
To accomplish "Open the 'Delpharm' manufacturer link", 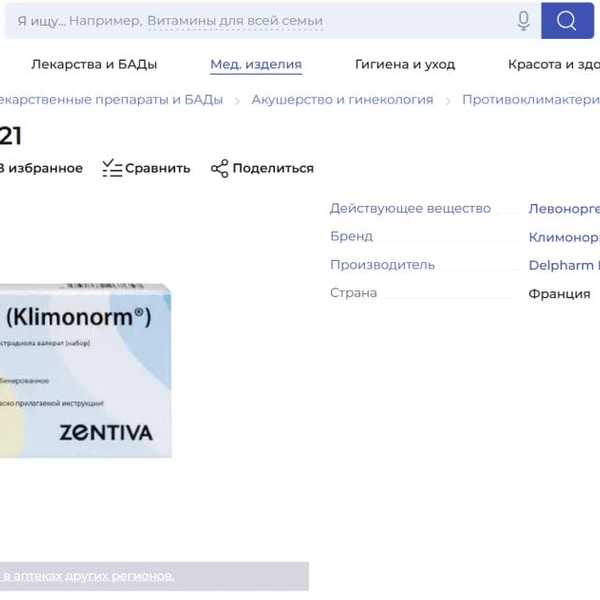I will pyautogui.click(x=564, y=265).
